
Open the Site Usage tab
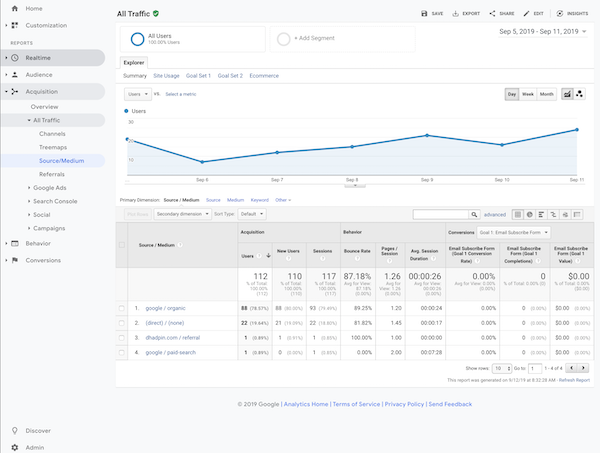166,76
